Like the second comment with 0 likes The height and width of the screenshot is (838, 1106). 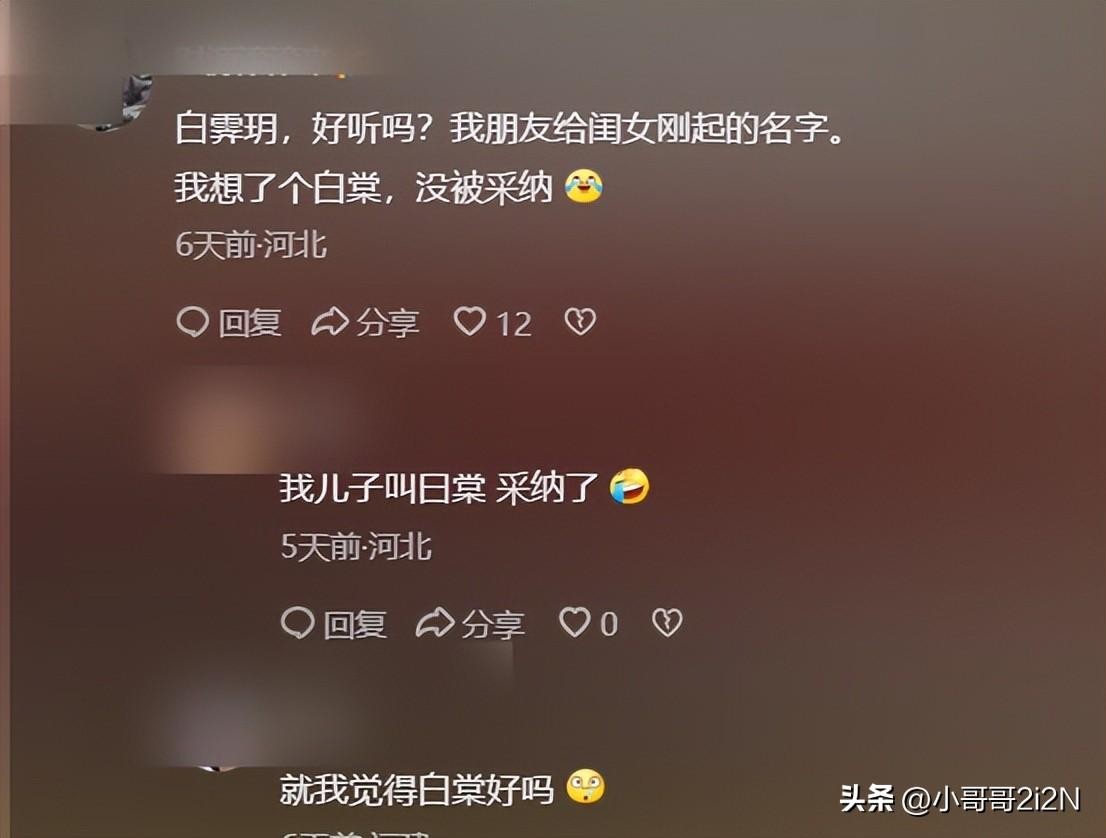[x=574, y=623]
